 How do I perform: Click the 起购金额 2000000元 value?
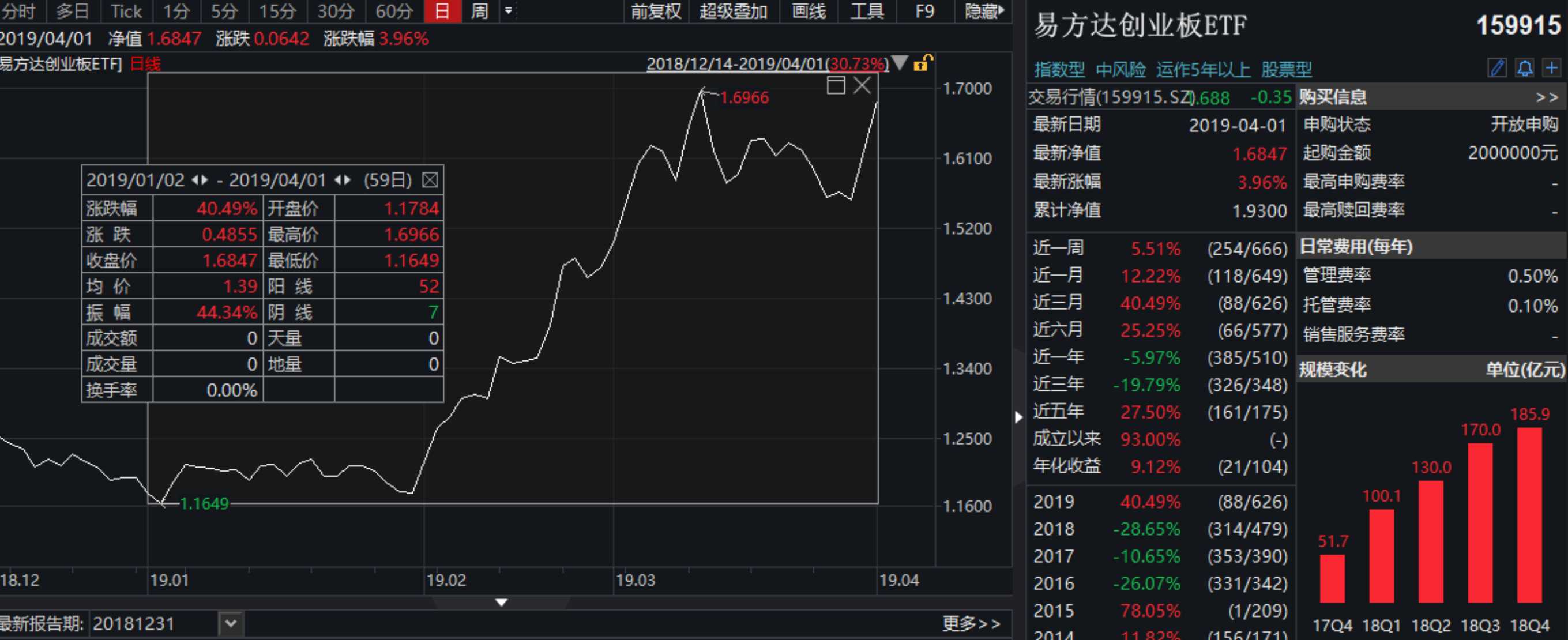[1513, 153]
